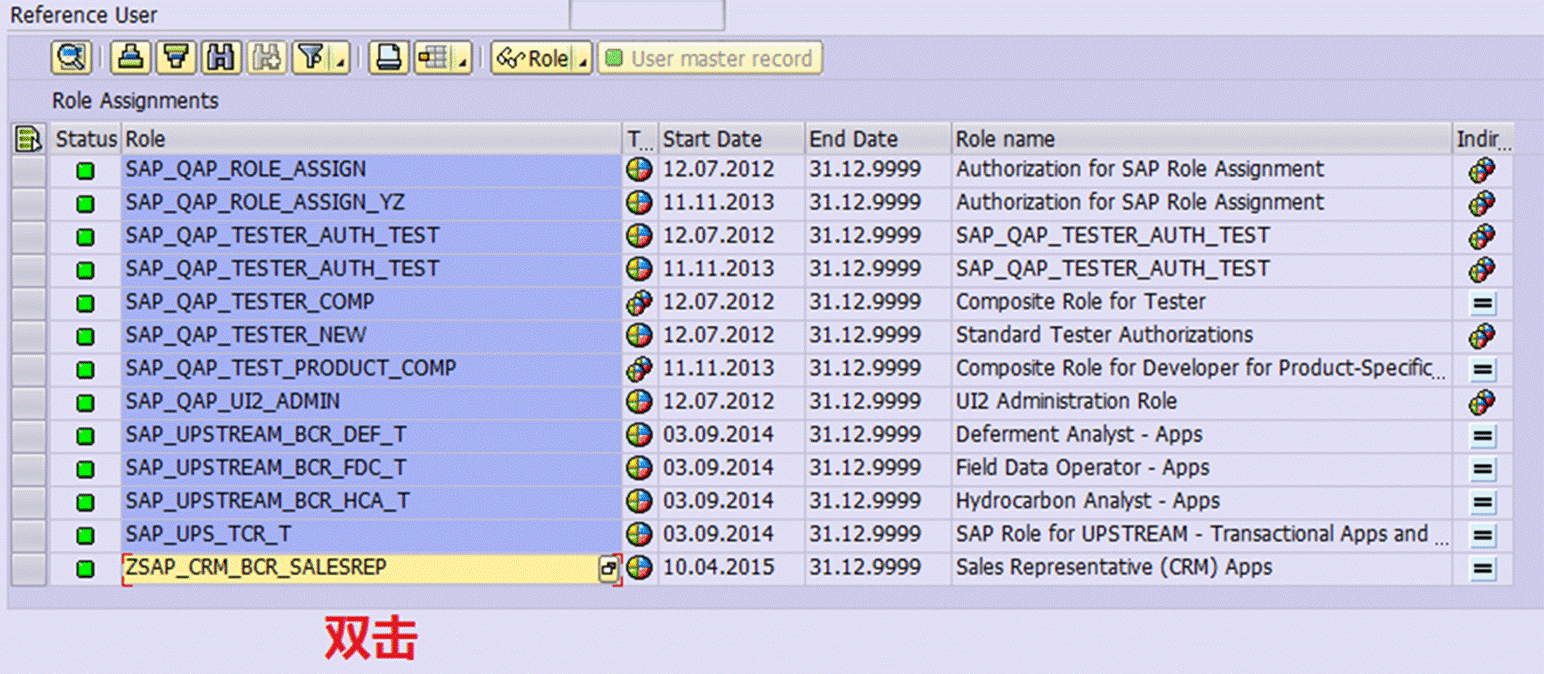Image resolution: width=1544 pixels, height=674 pixels.
Task: Click the Sort ascending toolbar icon
Action: pyautogui.click(x=130, y=58)
